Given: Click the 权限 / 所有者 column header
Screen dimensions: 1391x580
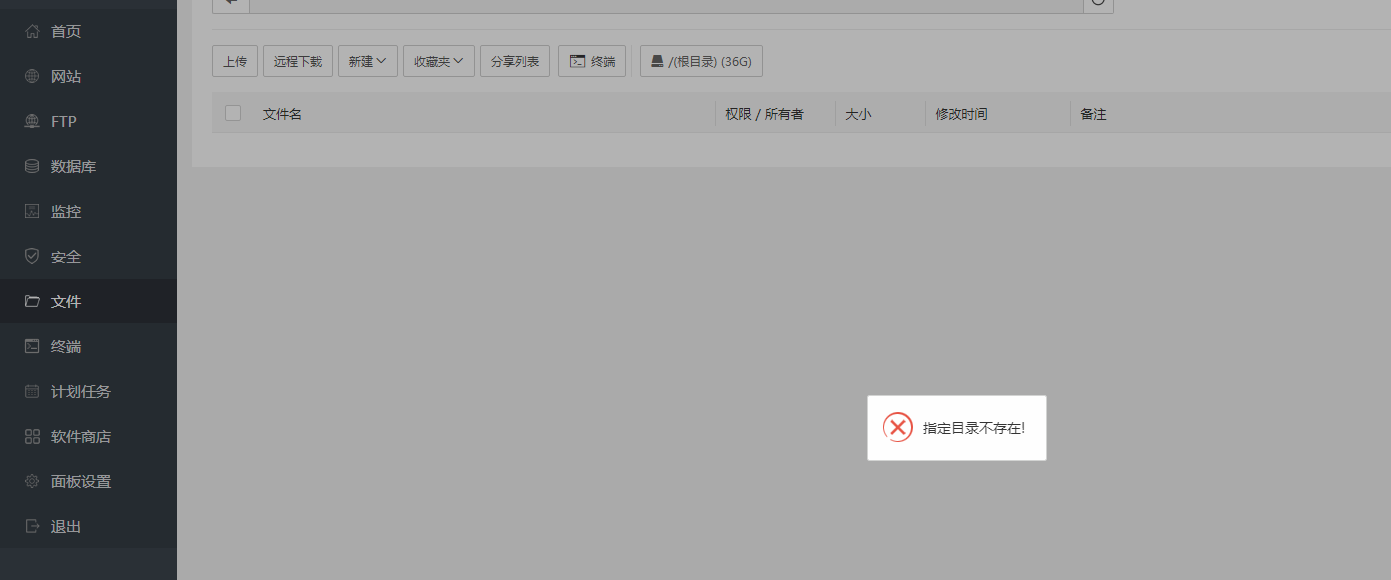Looking at the screenshot, I should [765, 114].
